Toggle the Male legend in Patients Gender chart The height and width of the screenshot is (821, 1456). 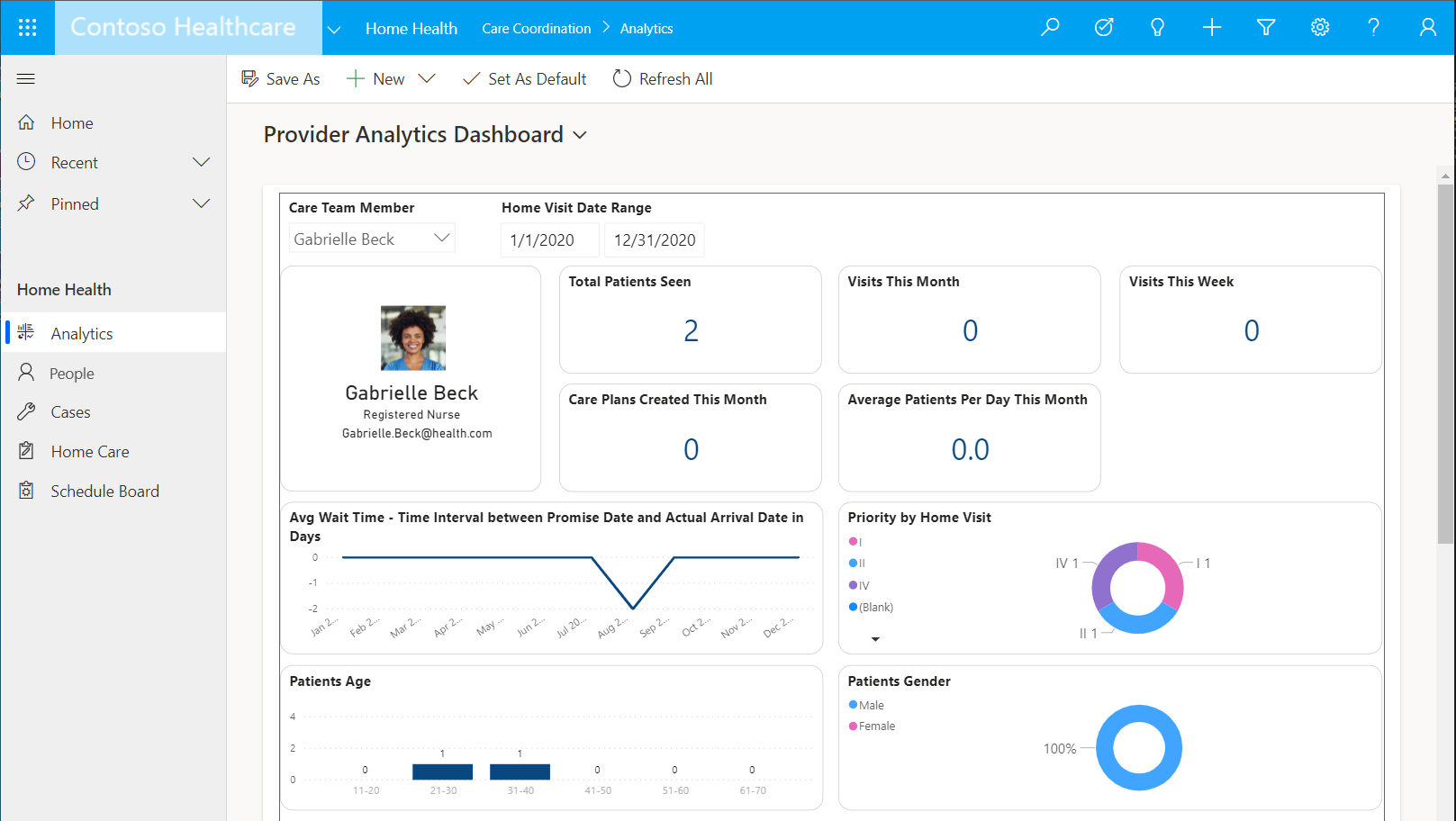click(x=869, y=704)
